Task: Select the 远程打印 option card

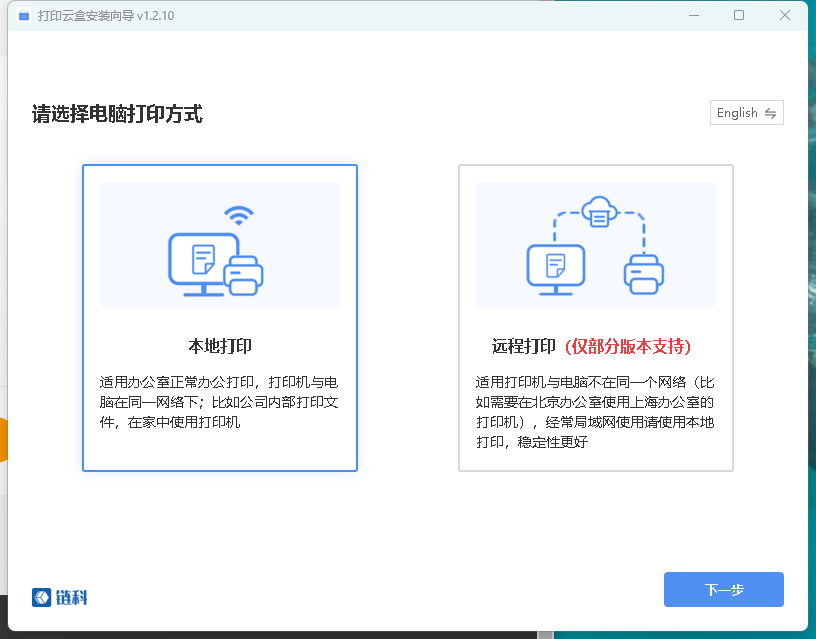Action: pyautogui.click(x=595, y=317)
